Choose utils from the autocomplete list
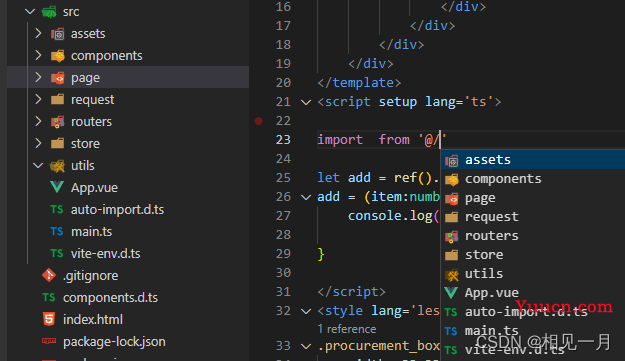The height and width of the screenshot is (361, 625). click(x=533, y=274)
